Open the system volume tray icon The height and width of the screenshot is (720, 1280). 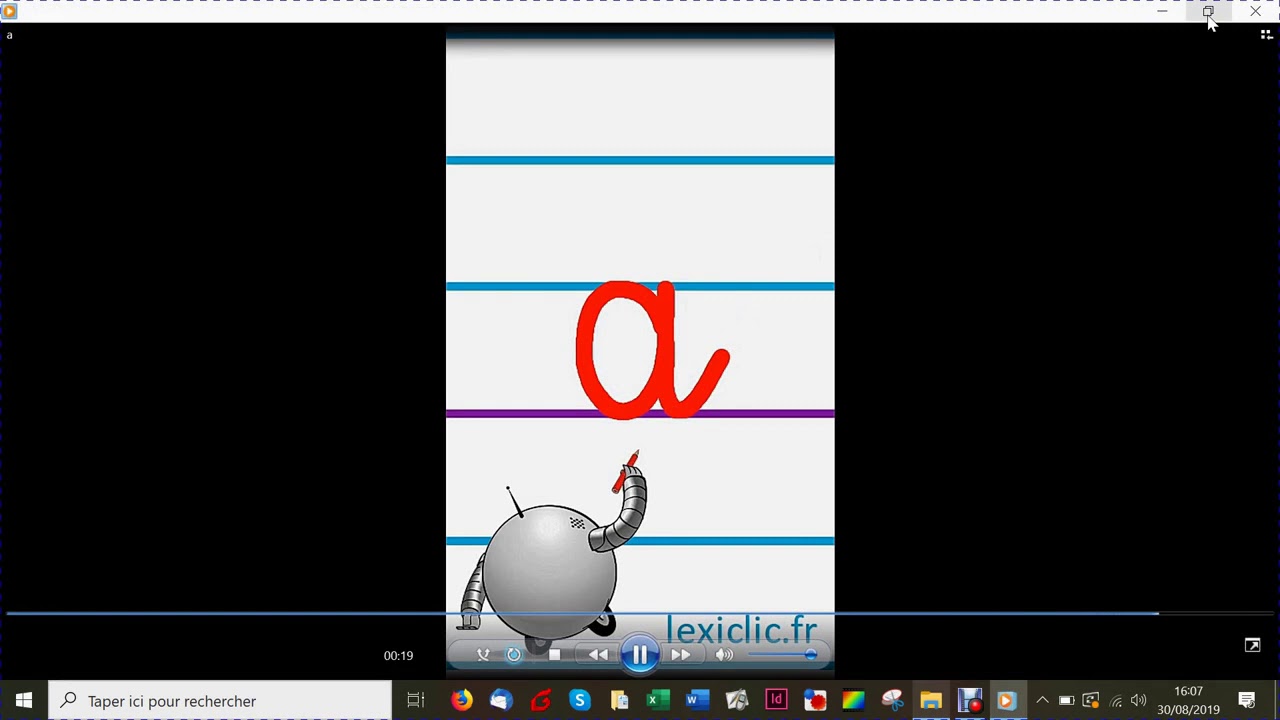1139,701
